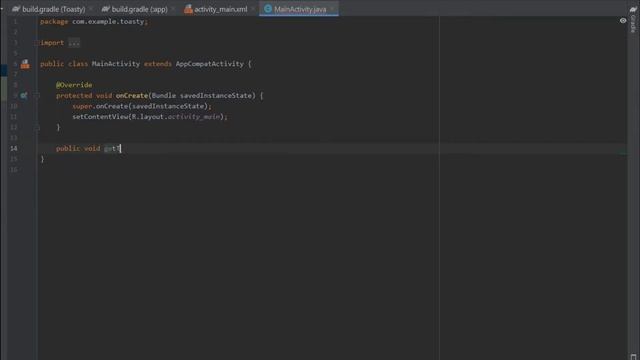Click the Bundle parameter type

(164, 96)
